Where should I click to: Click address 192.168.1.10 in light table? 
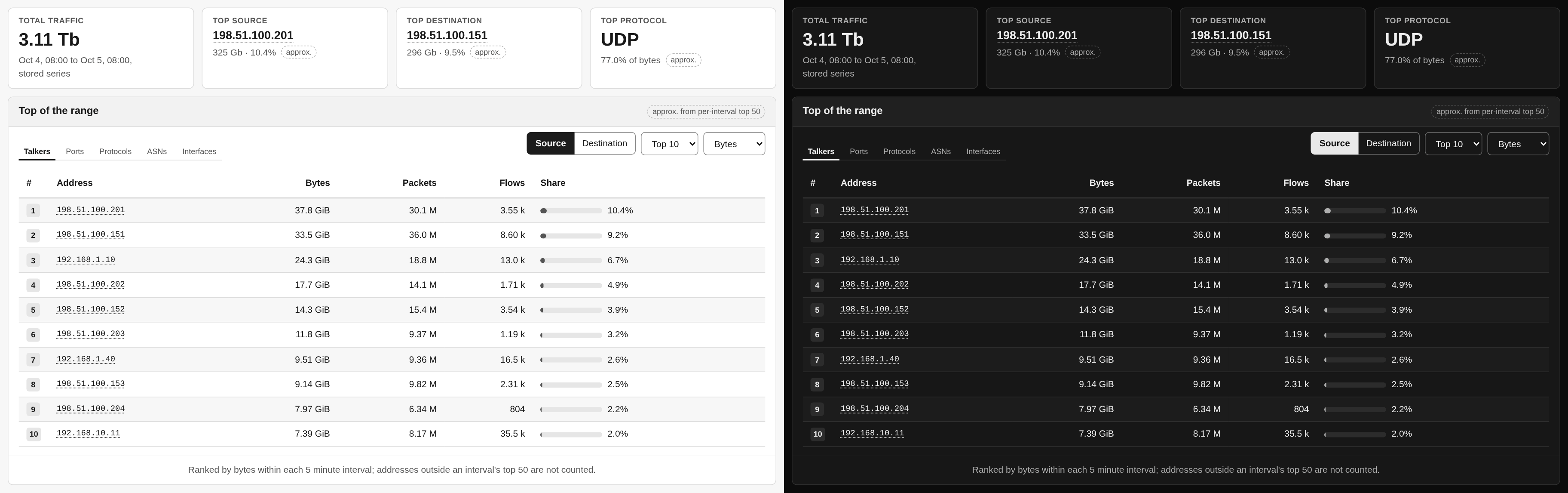(x=86, y=259)
